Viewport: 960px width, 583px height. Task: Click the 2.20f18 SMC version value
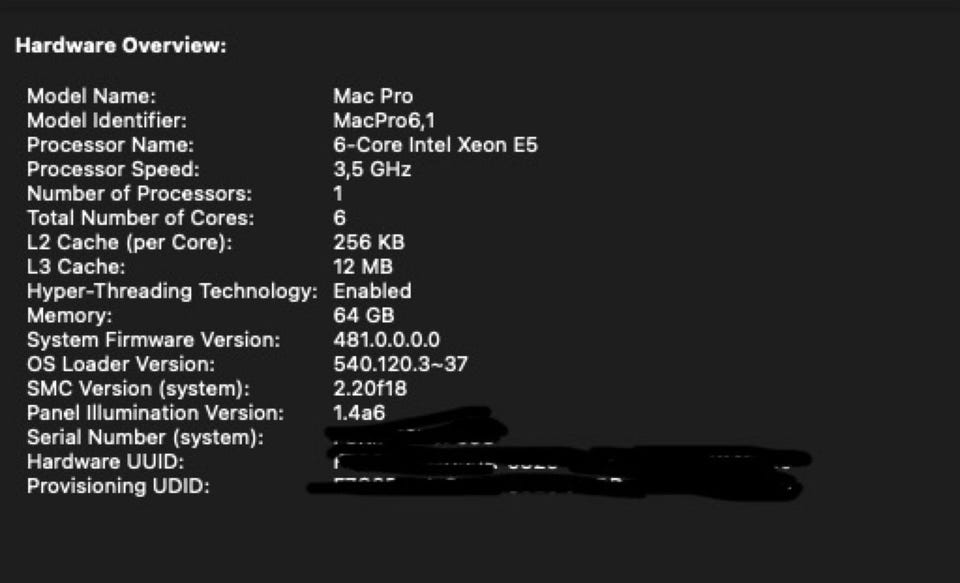(370, 388)
